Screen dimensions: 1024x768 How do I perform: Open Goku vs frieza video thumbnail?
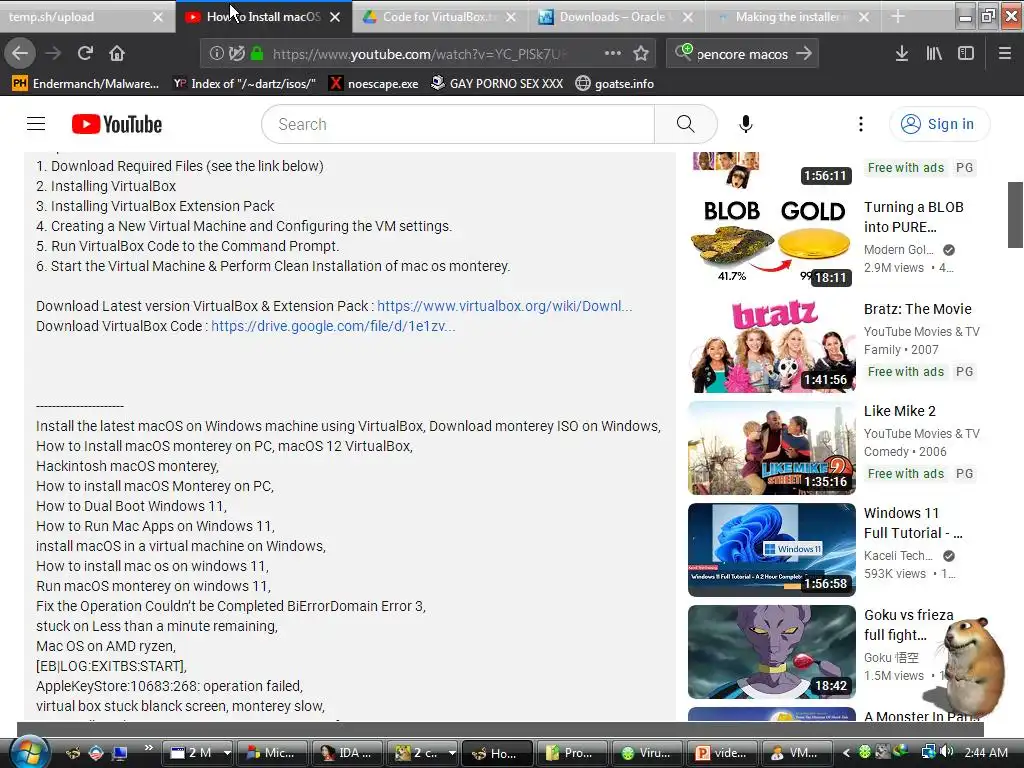[771, 652]
